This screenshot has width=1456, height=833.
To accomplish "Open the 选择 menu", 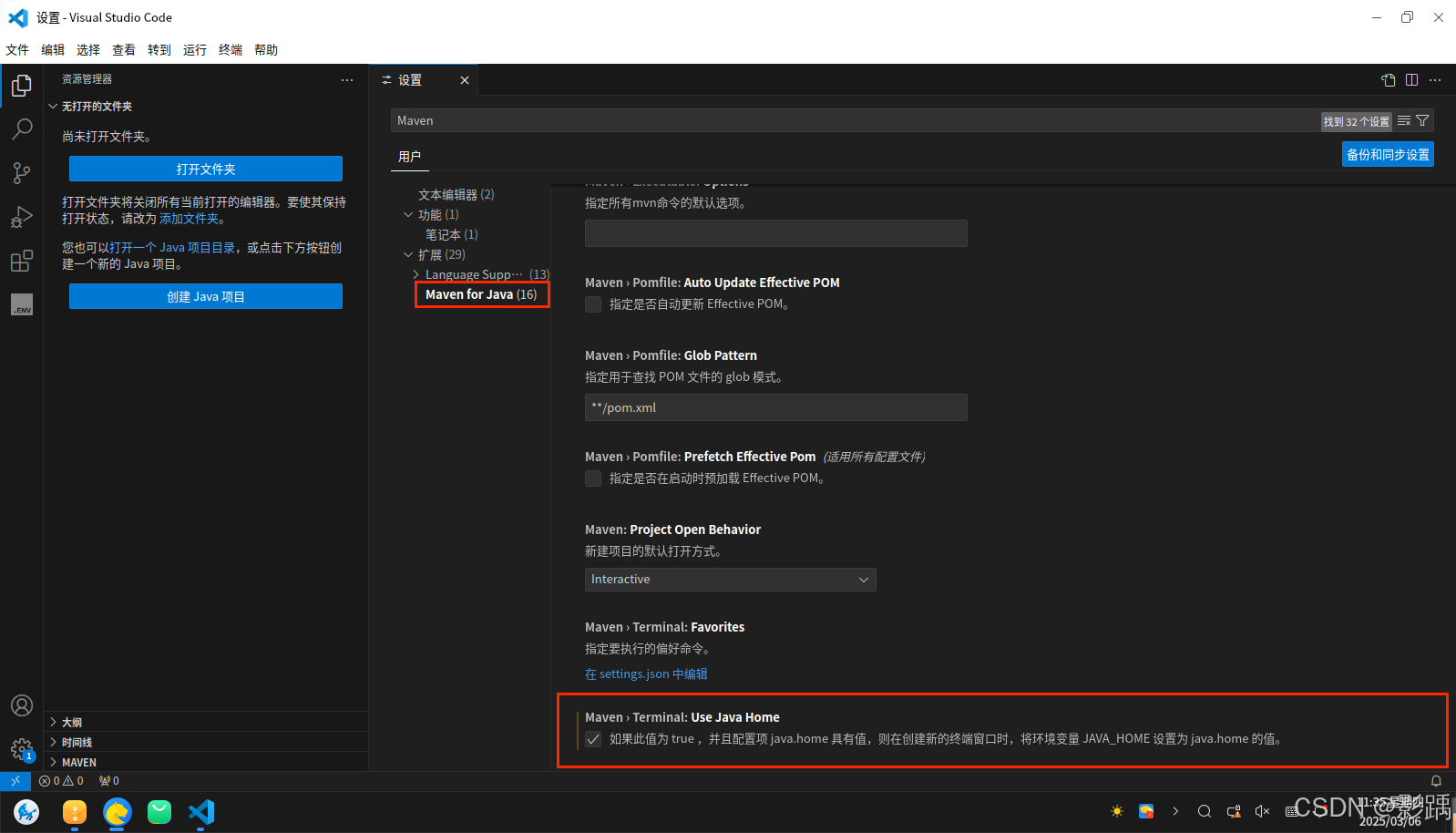I will [x=88, y=50].
